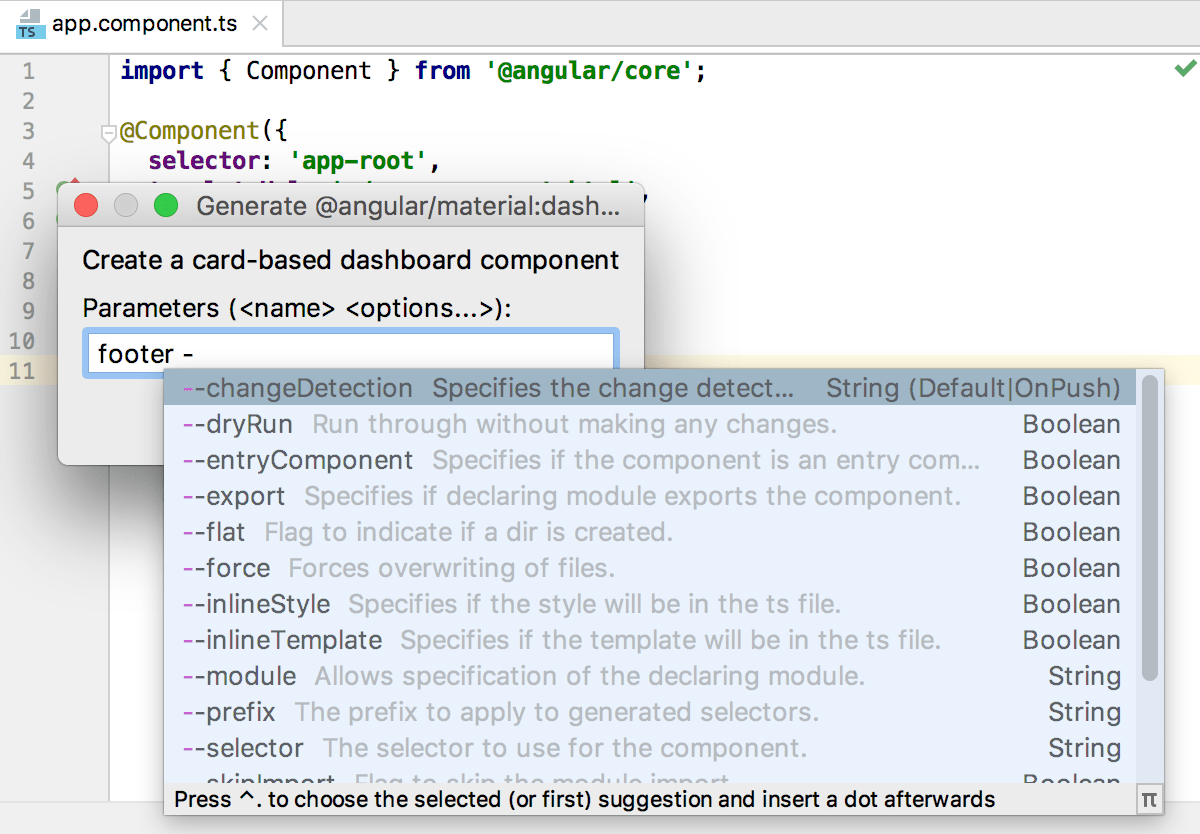This screenshot has width=1200, height=834.
Task: Click the 'Parameters (<name> <options...>):' label
Action: (297, 308)
